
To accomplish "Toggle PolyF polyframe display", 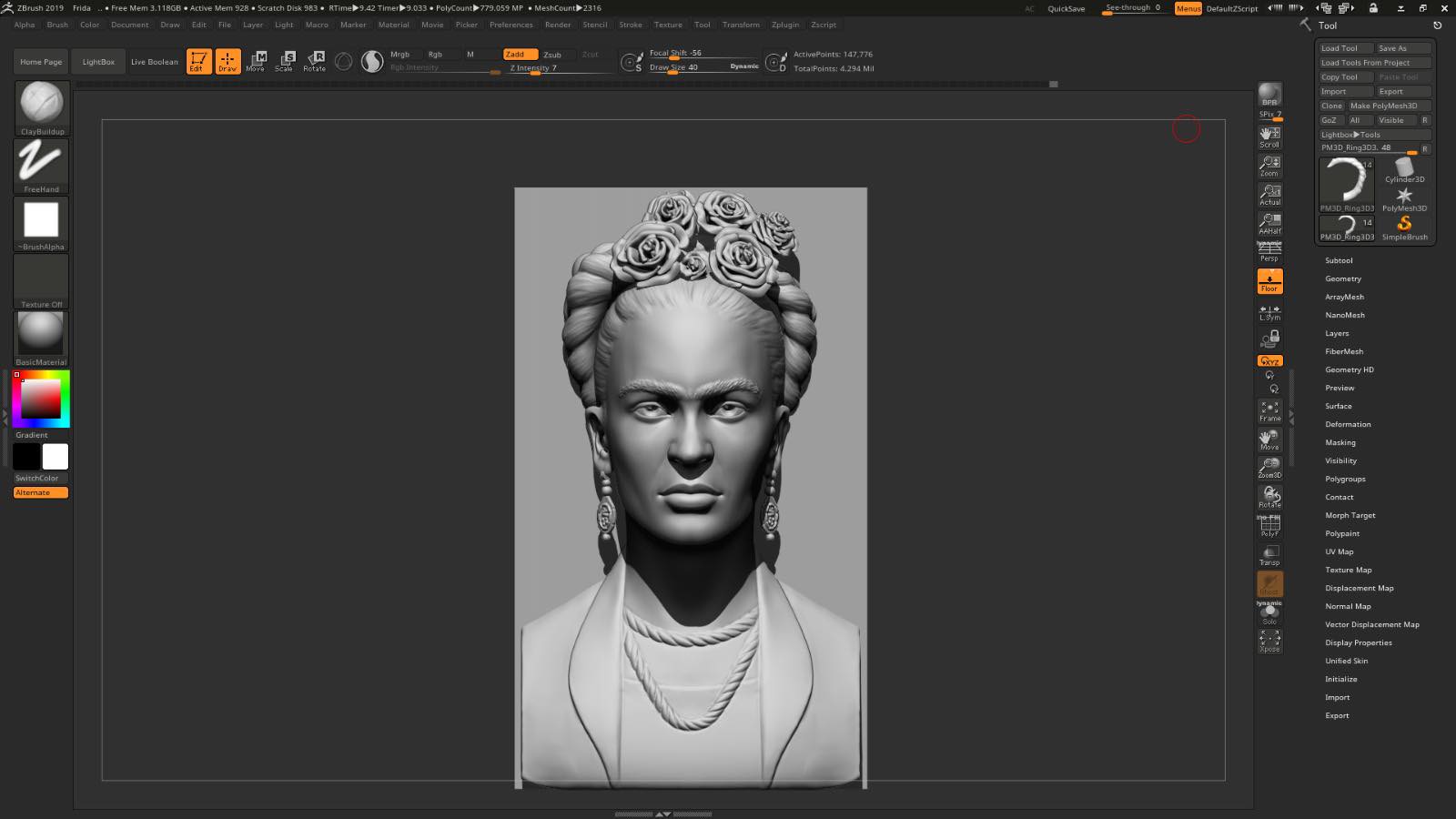I will click(1269, 526).
